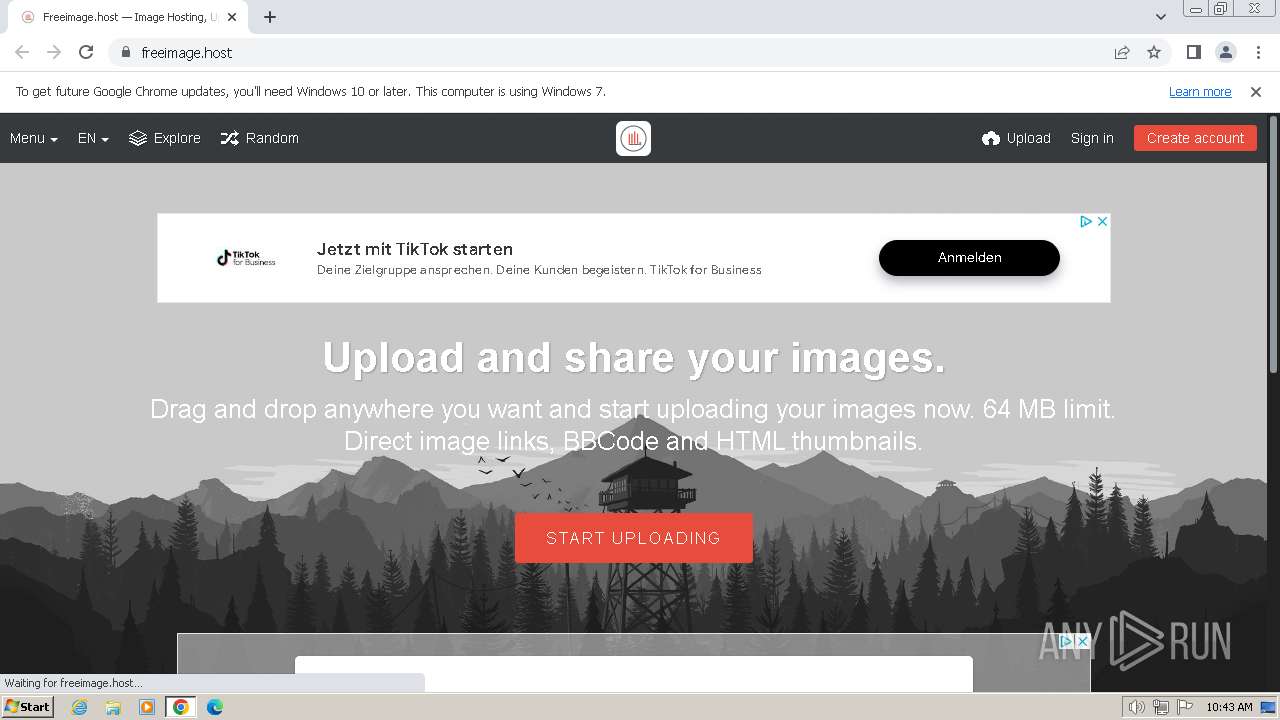Expand the EN language dropdown

click(x=93, y=138)
